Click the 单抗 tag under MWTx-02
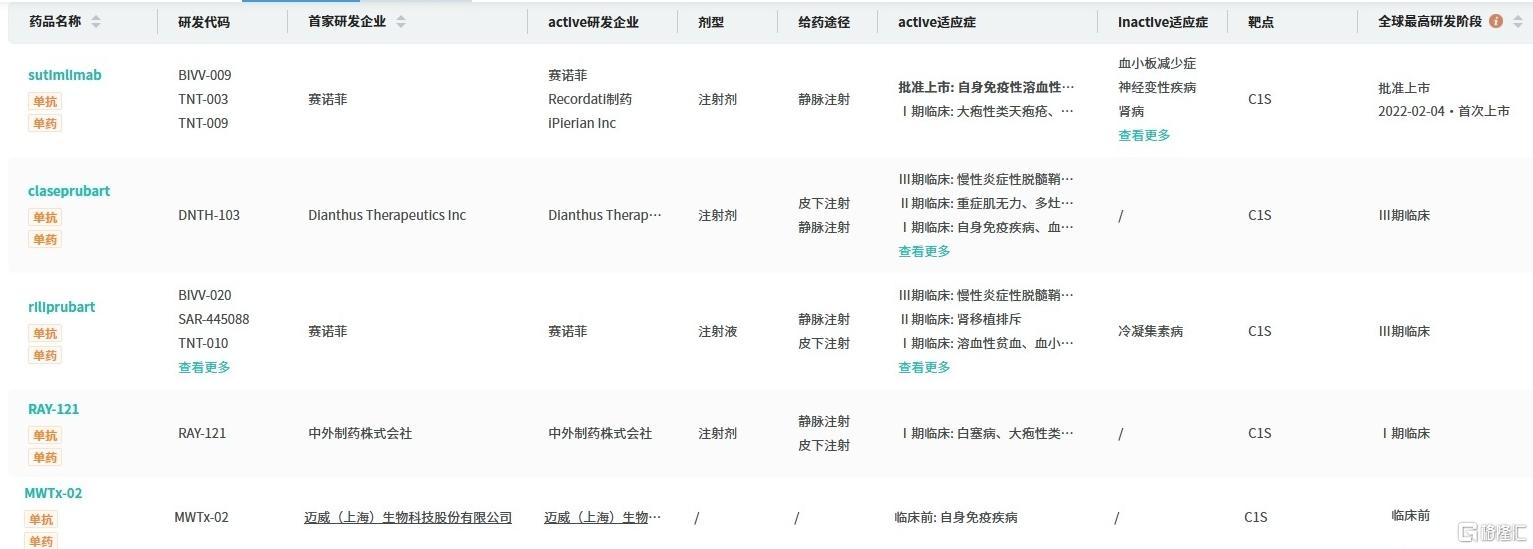 pyautogui.click(x=41, y=519)
